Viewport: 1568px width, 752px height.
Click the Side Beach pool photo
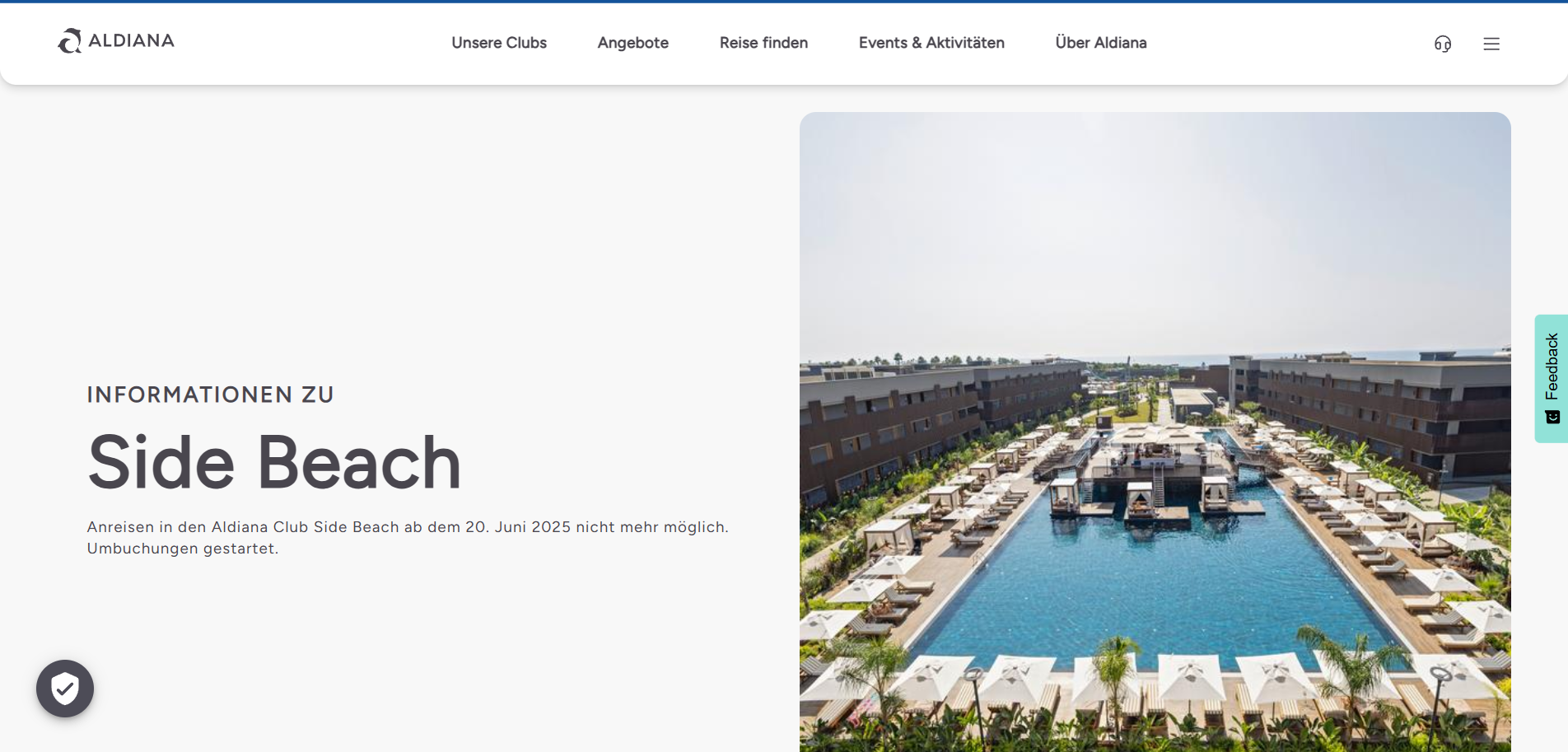(x=1155, y=432)
